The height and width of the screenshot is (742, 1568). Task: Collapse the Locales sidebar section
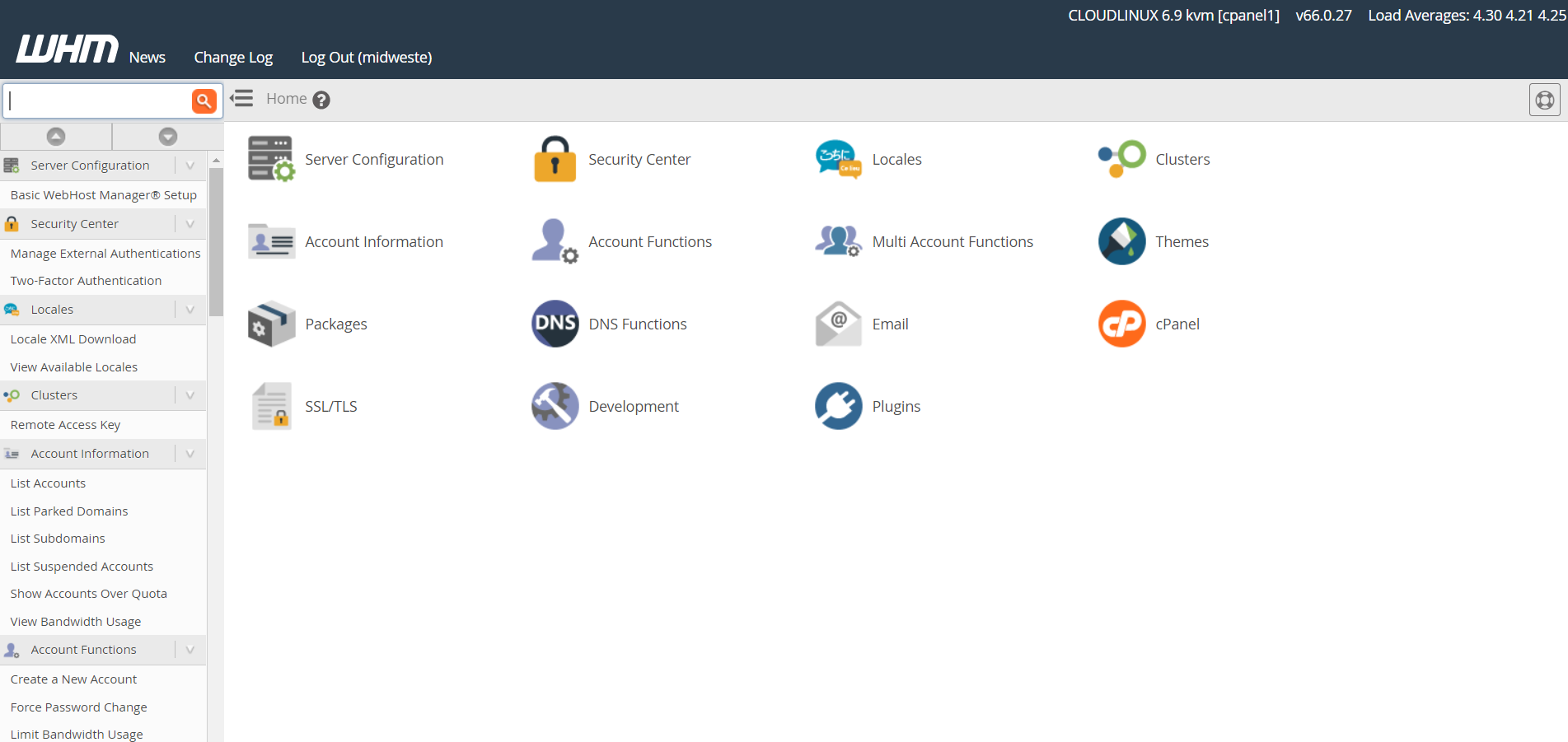(190, 310)
